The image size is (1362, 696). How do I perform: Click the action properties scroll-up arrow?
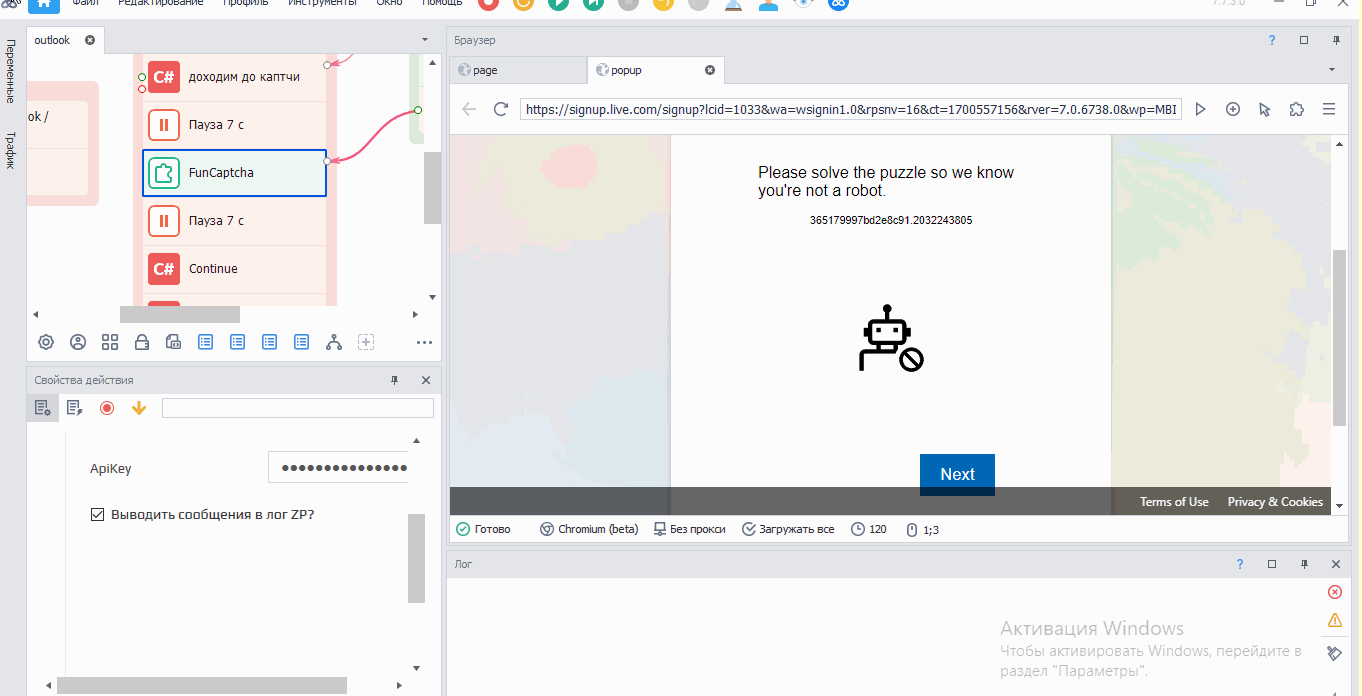click(x=417, y=440)
